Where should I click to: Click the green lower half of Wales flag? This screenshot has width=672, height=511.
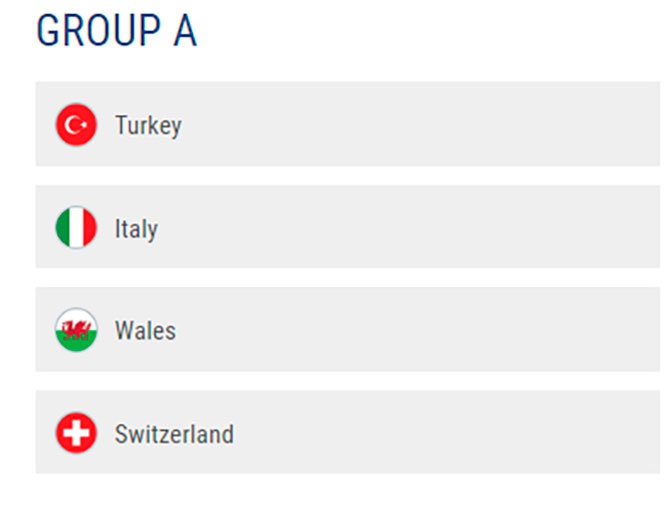pyautogui.click(x=76, y=342)
